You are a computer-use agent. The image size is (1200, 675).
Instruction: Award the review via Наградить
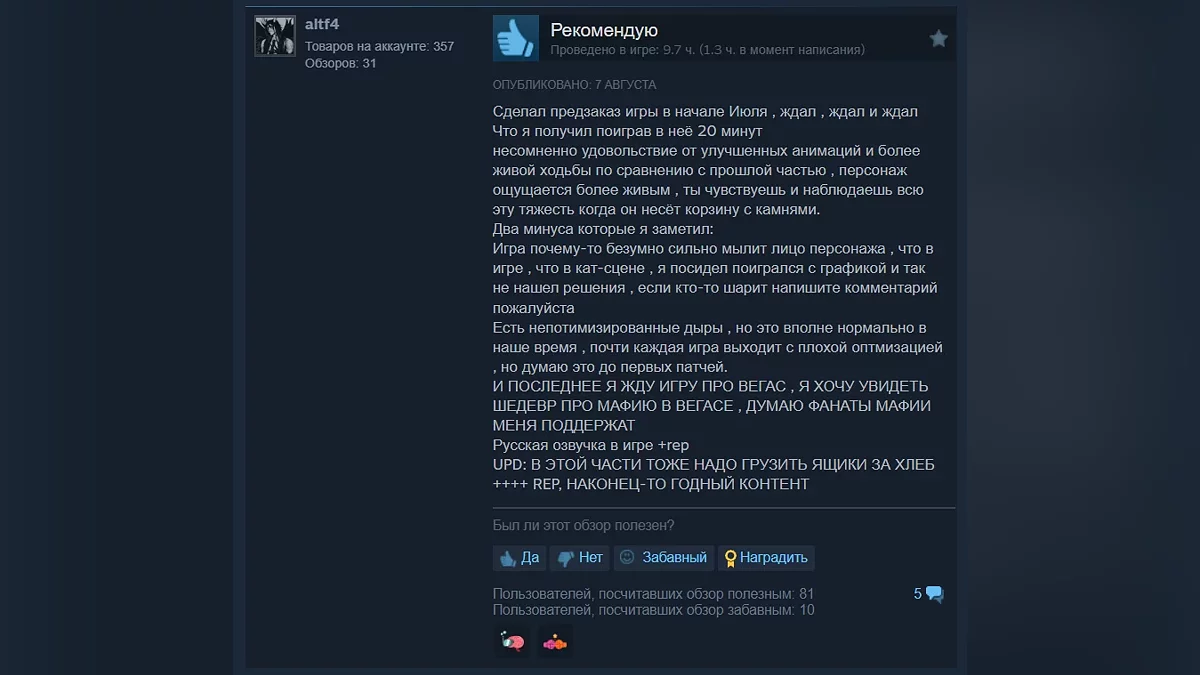766,558
